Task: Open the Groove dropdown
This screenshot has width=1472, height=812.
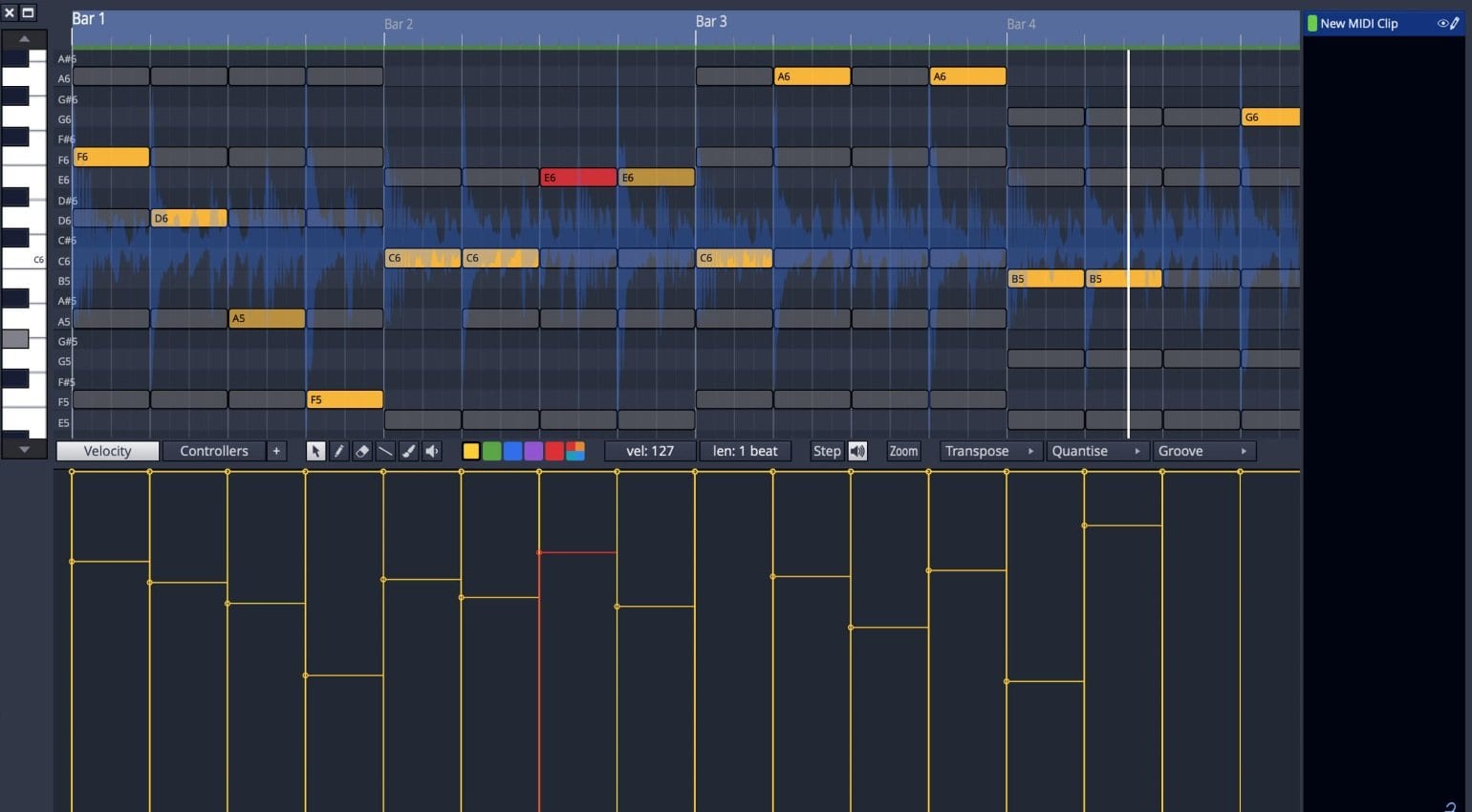Action: (x=1202, y=451)
